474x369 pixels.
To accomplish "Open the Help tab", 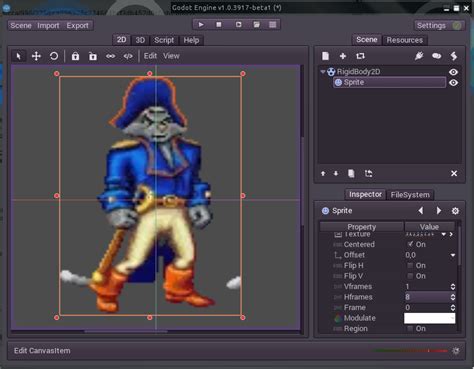I will (191, 40).
